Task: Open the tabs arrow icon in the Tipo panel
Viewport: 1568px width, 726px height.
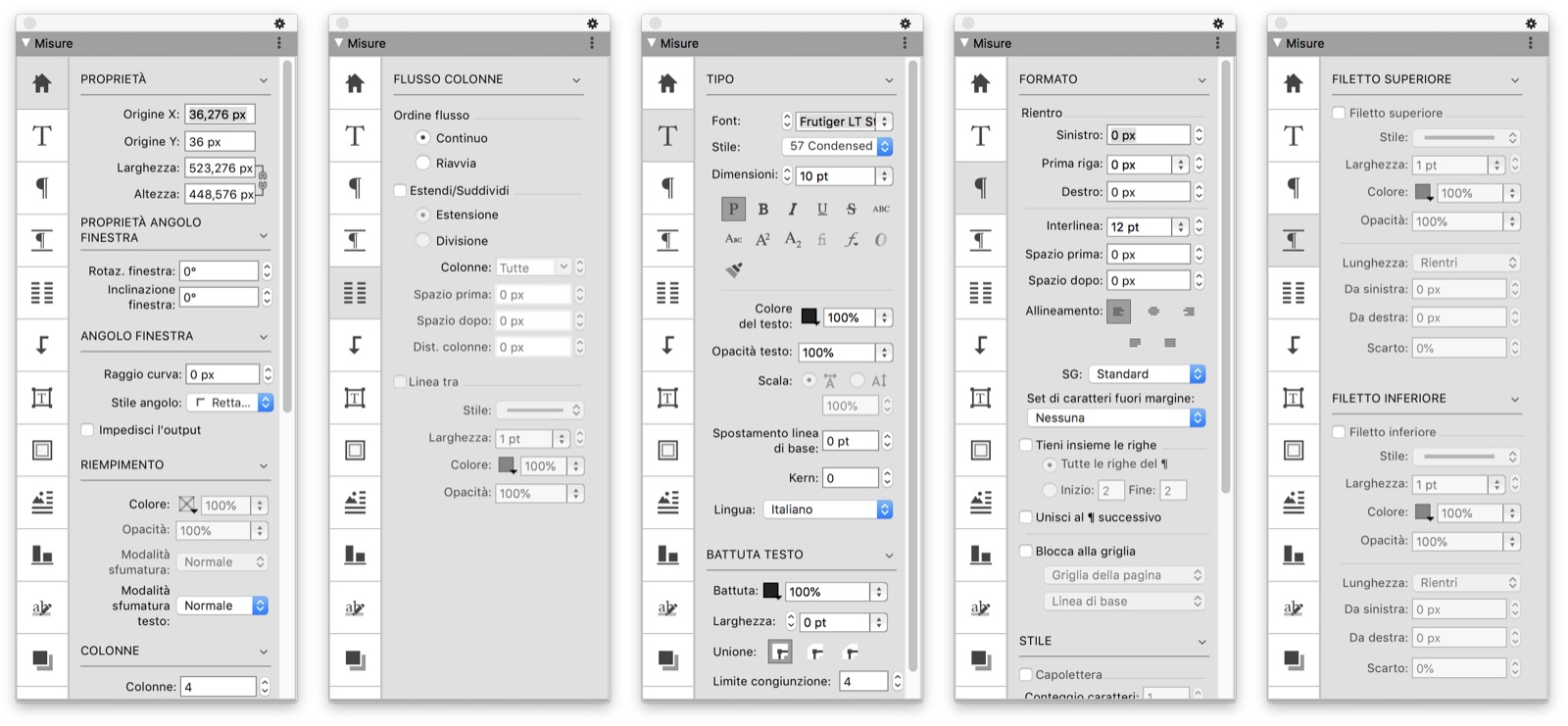Action: pyautogui.click(x=667, y=345)
